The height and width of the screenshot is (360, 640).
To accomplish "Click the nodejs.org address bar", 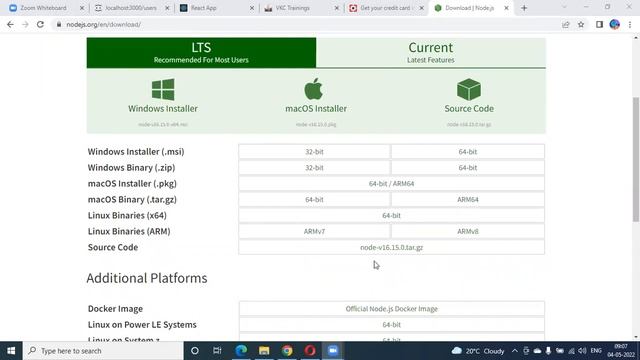I will tap(306, 24).
